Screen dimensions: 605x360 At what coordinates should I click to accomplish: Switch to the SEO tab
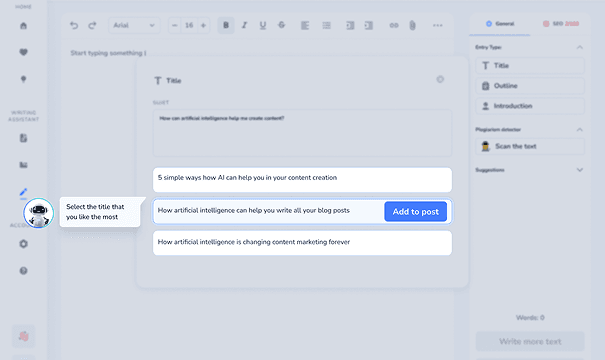click(x=560, y=24)
